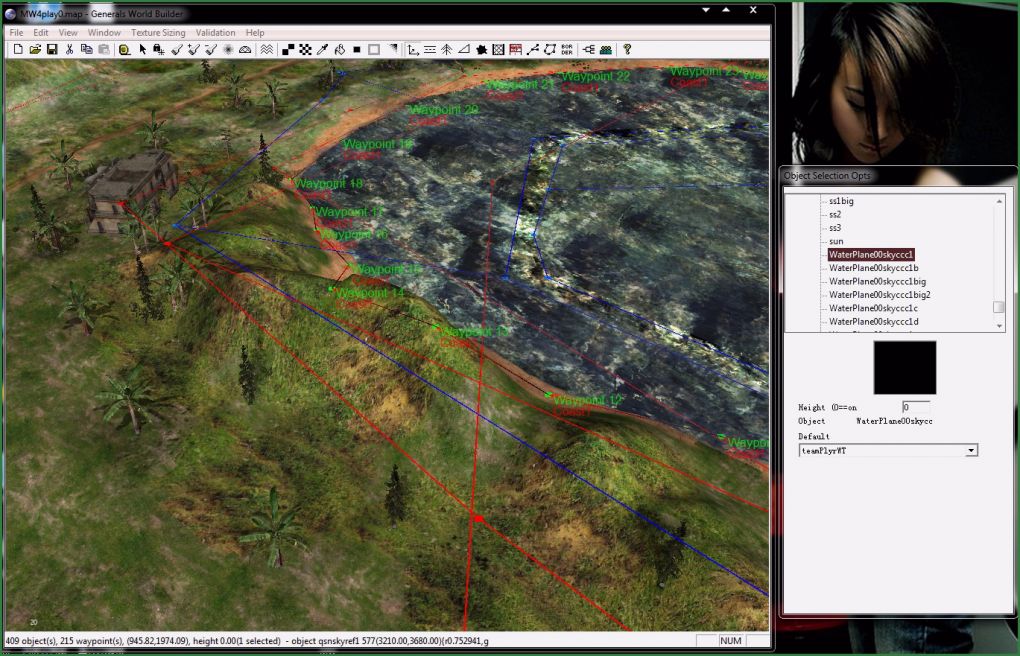This screenshot has width=1020, height=656.
Task: Open the File menu
Action: click(x=16, y=33)
